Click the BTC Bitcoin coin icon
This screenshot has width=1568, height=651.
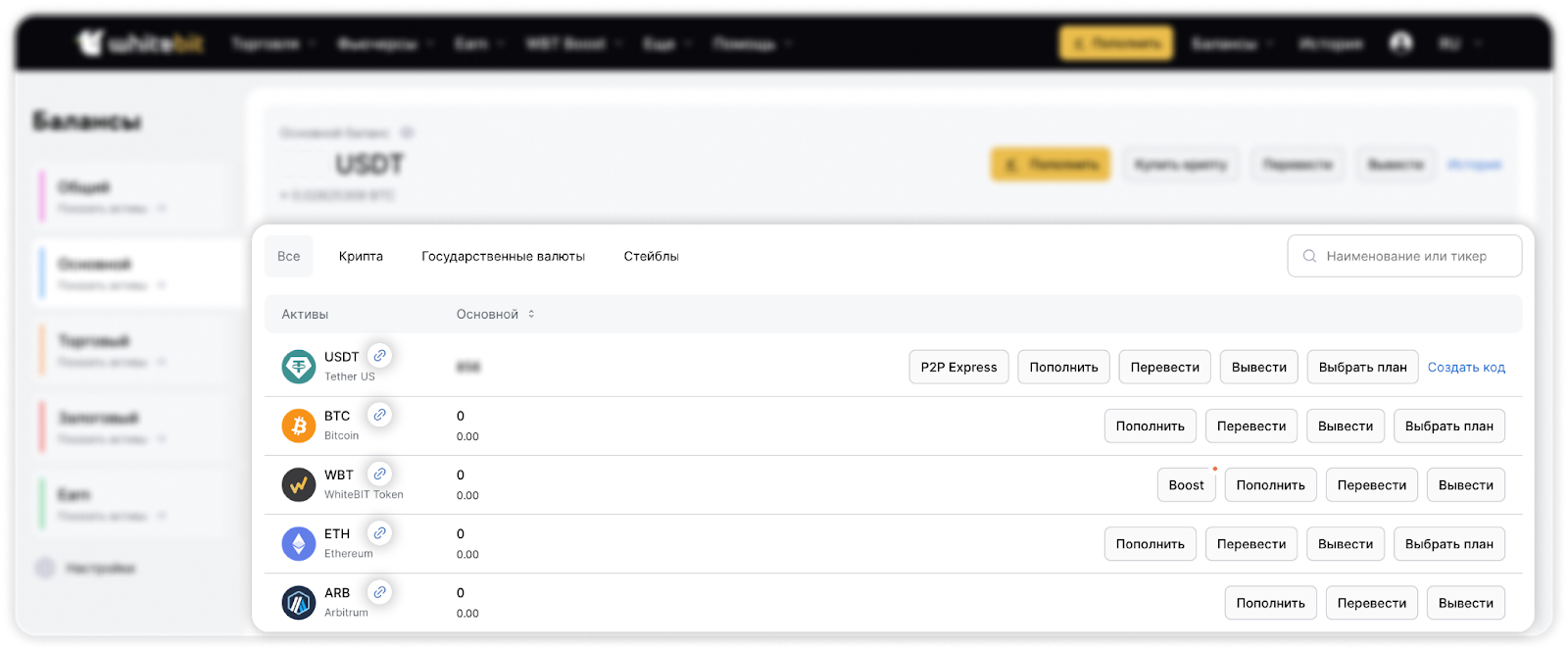pos(299,426)
